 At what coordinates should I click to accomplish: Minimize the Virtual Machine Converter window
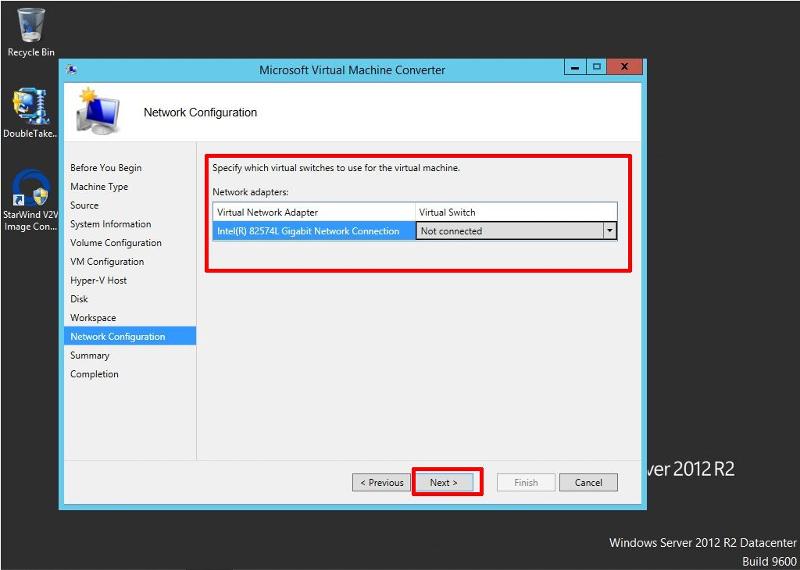tap(575, 67)
